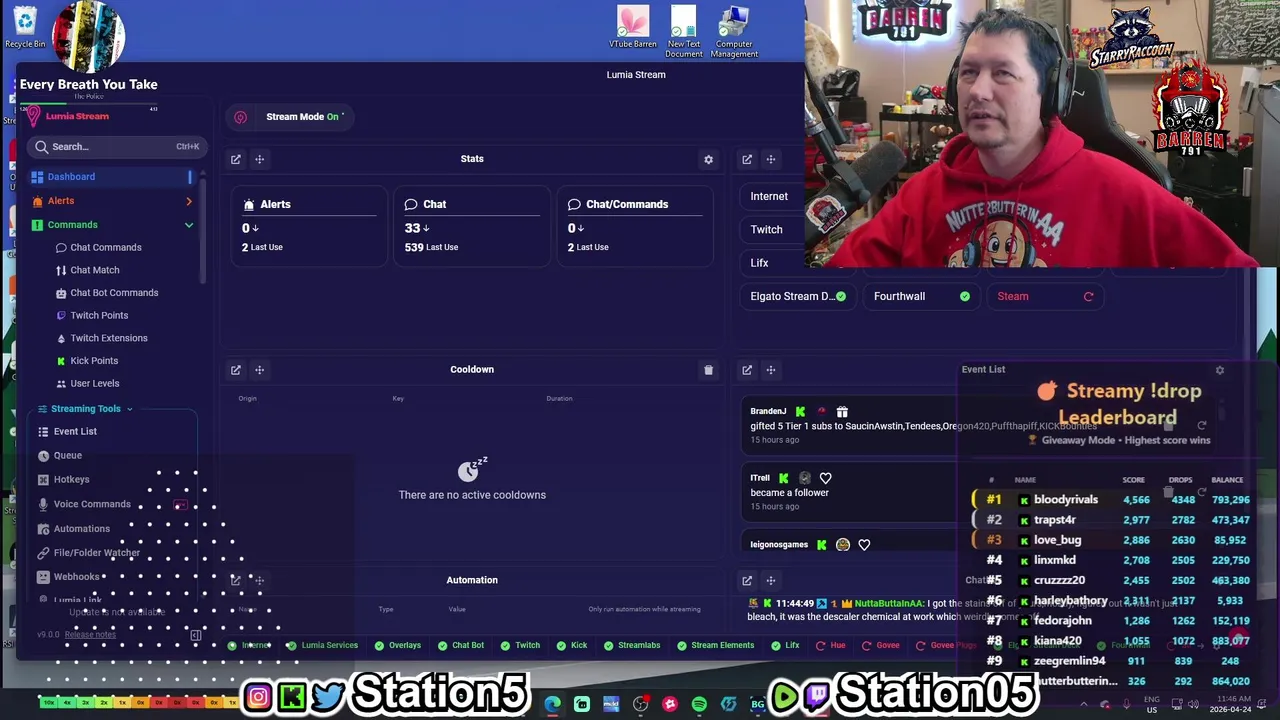Open Twitch Extensions in the sidebar

pos(108,338)
